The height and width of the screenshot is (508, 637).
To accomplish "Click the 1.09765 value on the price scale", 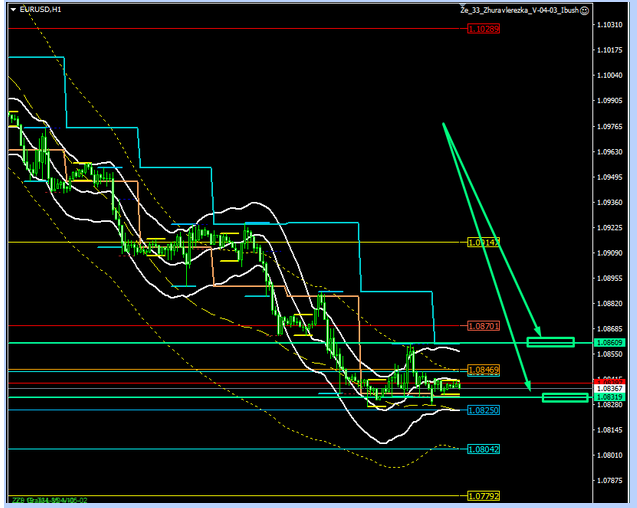I will (609, 127).
